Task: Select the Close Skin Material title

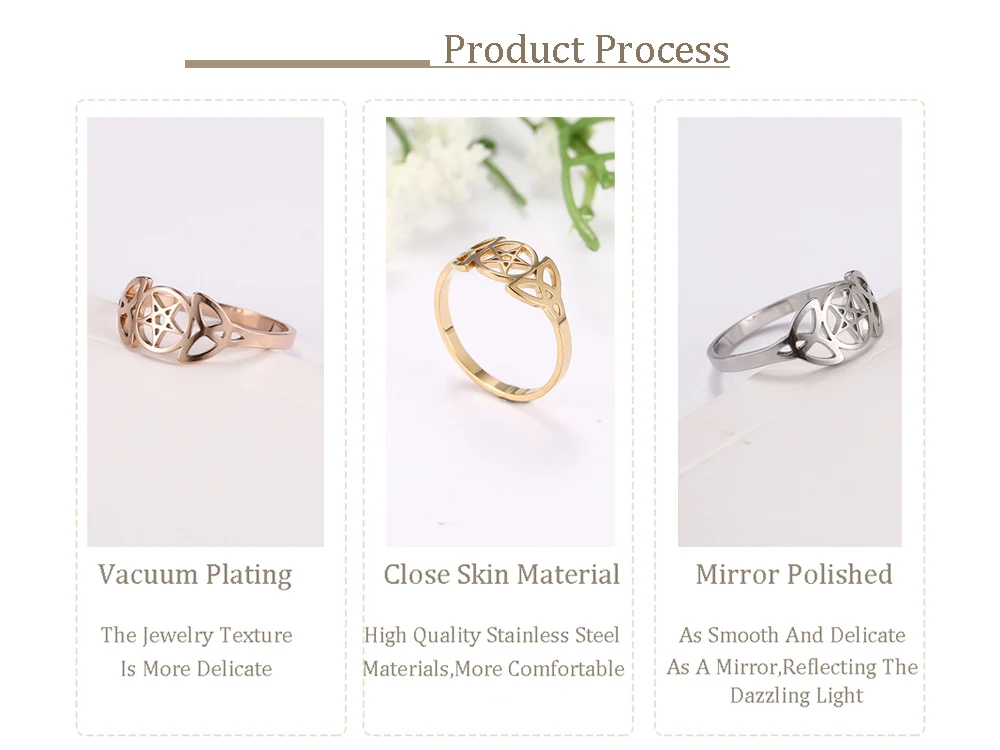Action: tap(501, 575)
